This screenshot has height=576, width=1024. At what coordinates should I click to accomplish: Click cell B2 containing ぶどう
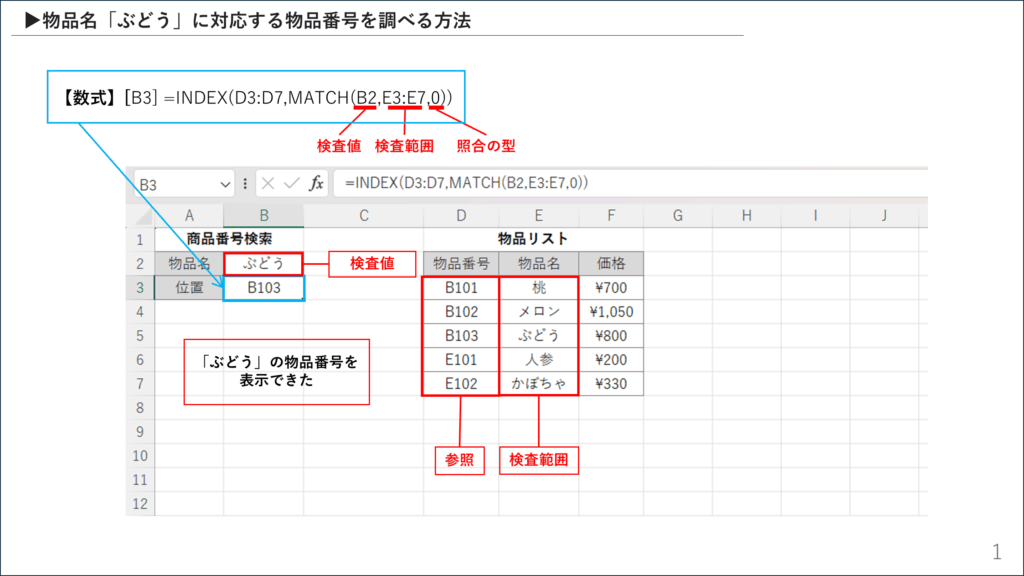click(x=264, y=264)
